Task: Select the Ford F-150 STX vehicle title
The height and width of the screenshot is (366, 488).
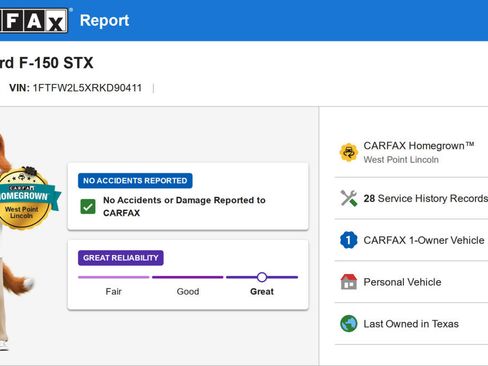Action: coord(46,63)
